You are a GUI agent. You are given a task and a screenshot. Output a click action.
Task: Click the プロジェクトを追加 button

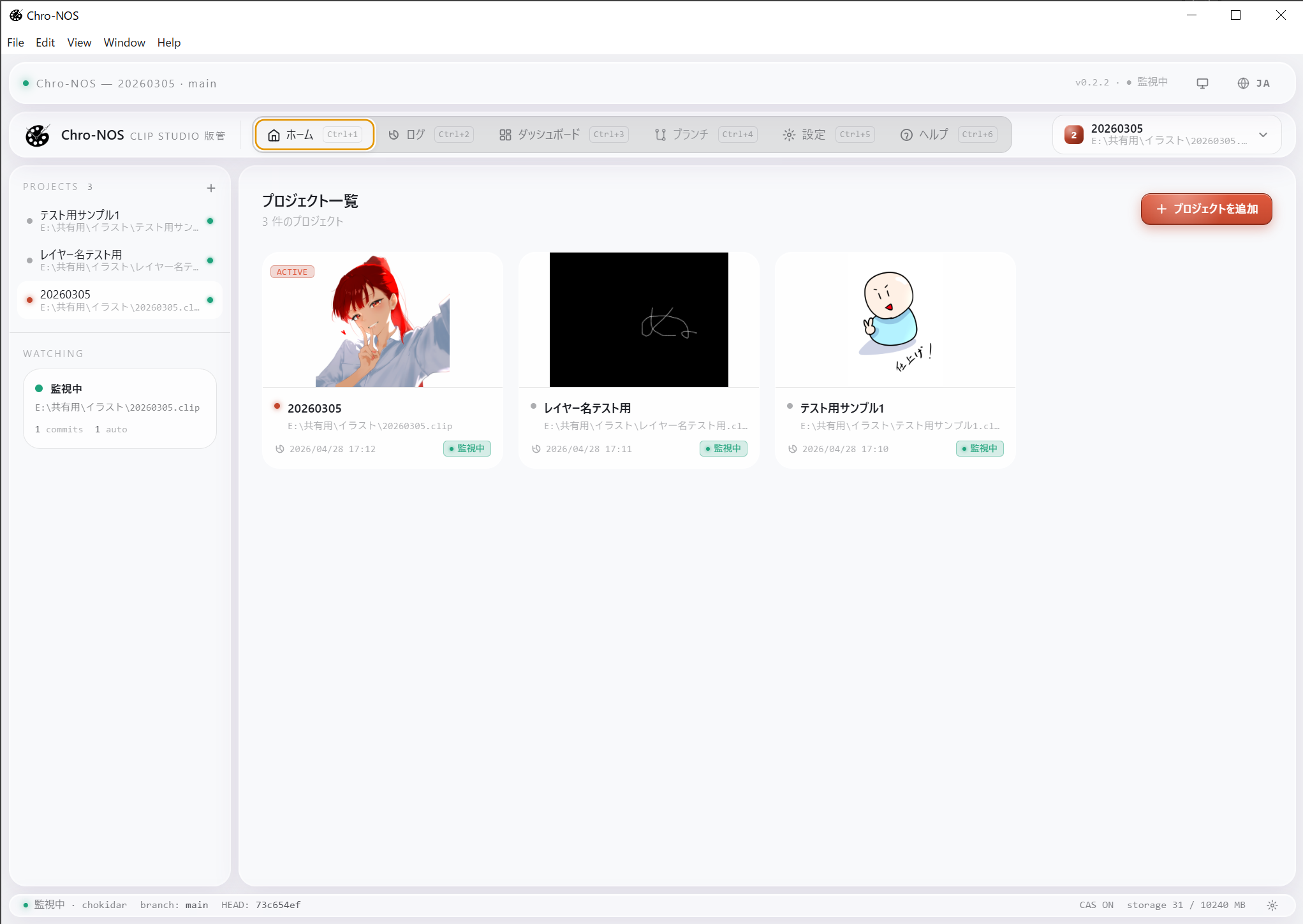click(x=1206, y=209)
